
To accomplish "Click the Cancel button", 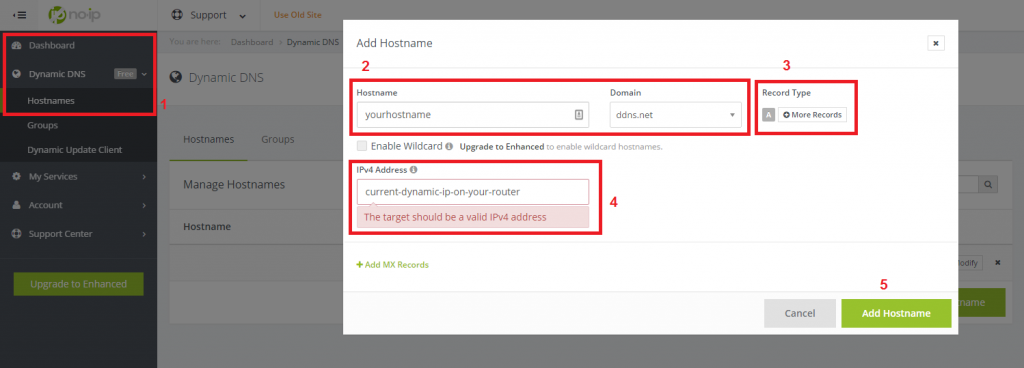I will (x=800, y=313).
